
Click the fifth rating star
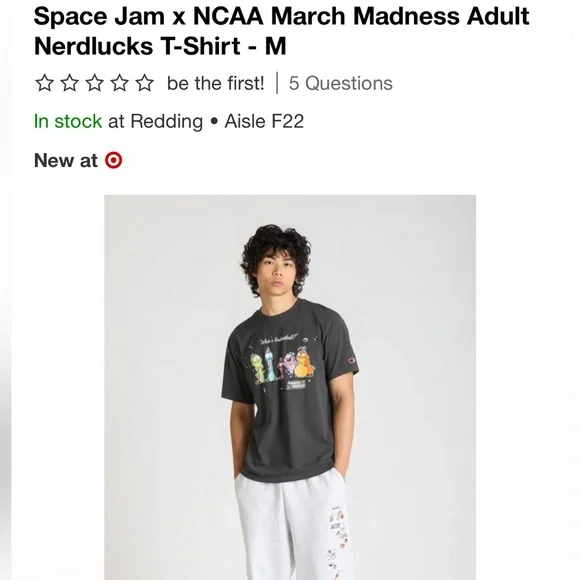[x=145, y=83]
